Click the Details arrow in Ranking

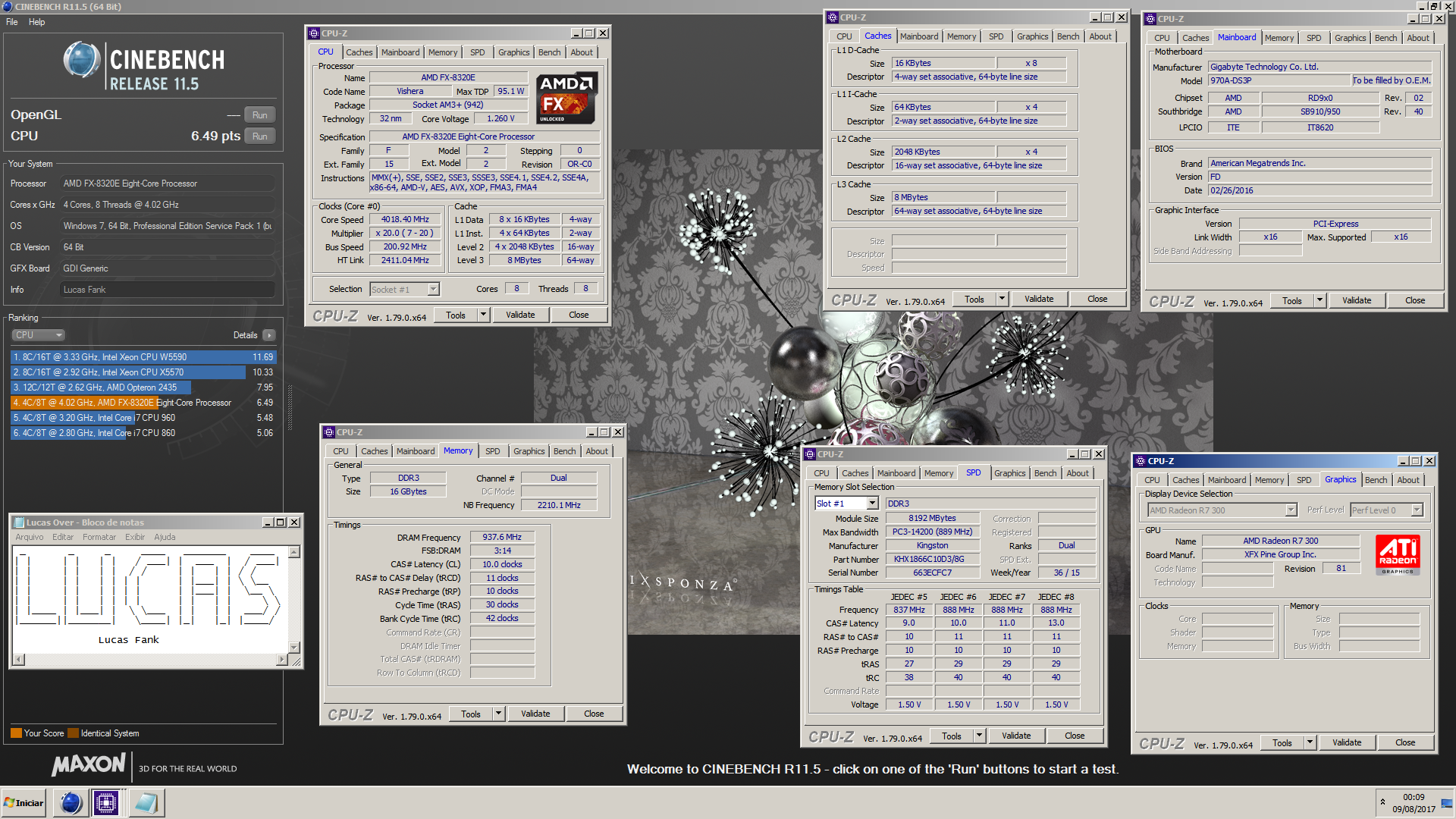click(x=269, y=335)
